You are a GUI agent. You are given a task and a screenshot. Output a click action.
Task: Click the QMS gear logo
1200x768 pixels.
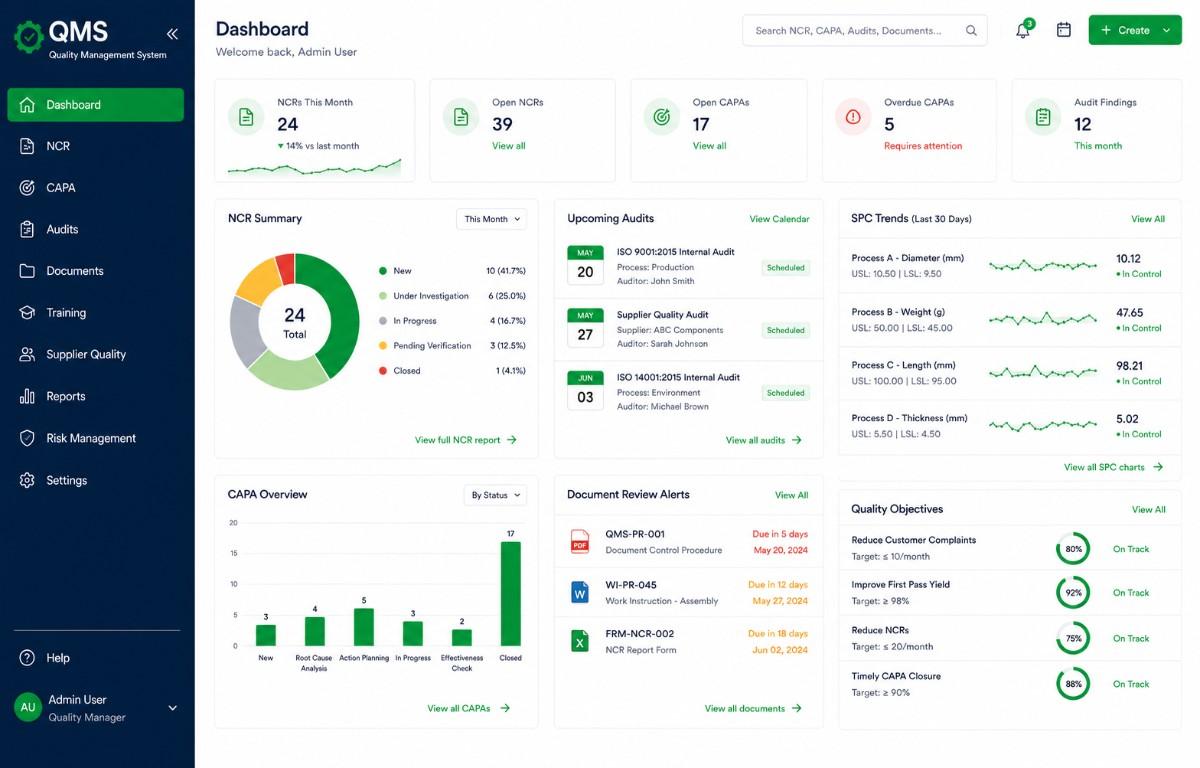[28, 37]
